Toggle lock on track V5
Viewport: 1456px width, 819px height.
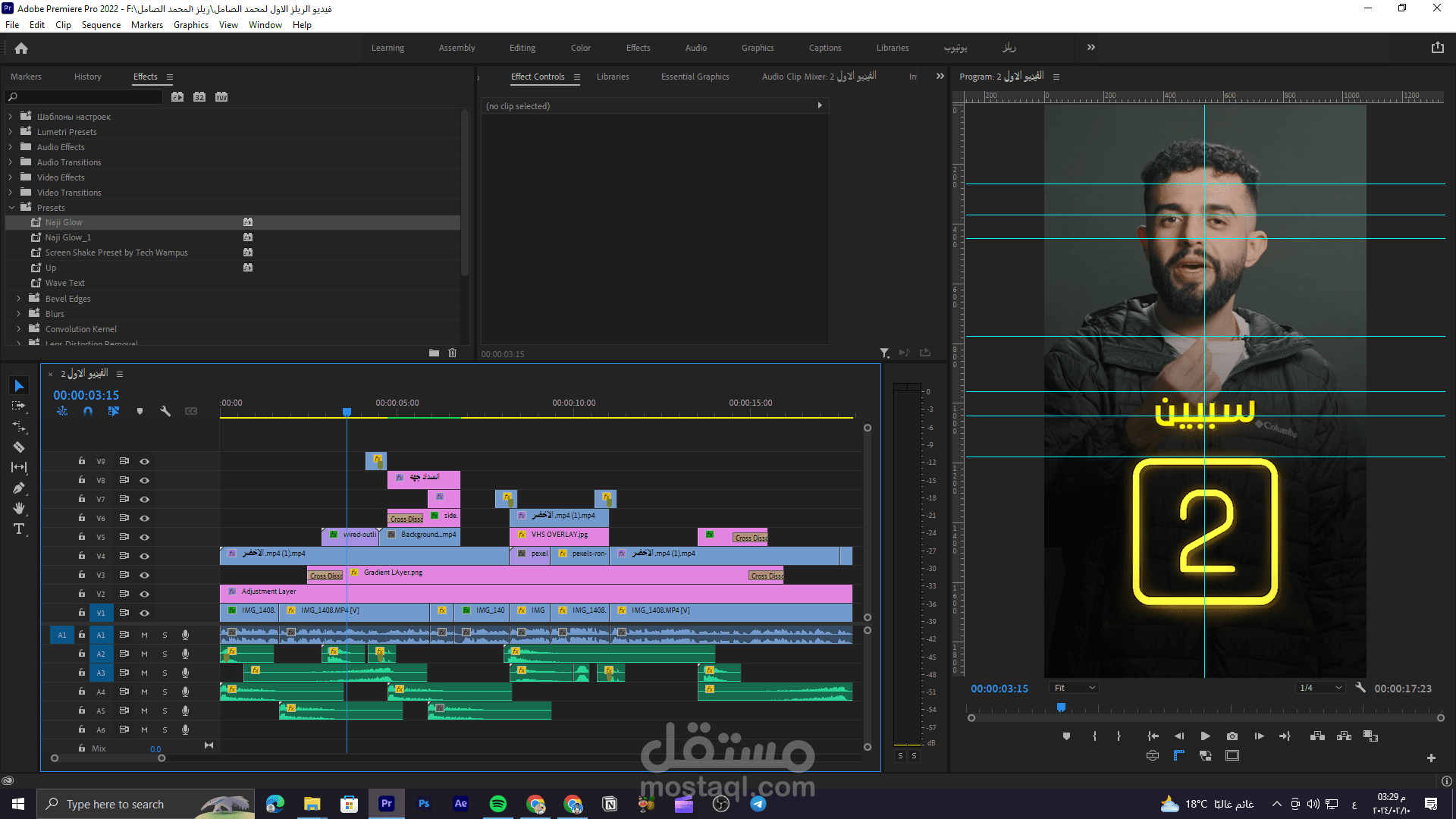81,537
